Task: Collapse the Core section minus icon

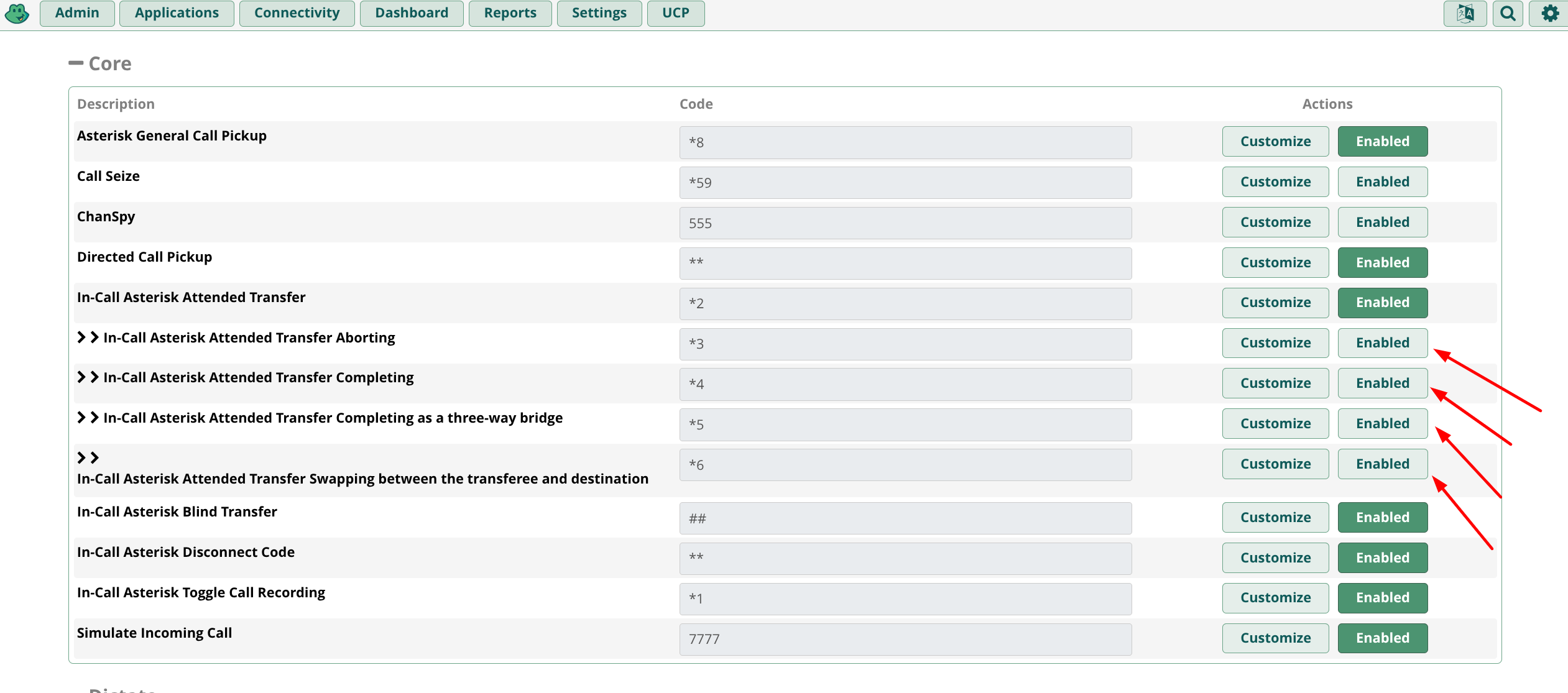Action: pyautogui.click(x=76, y=63)
